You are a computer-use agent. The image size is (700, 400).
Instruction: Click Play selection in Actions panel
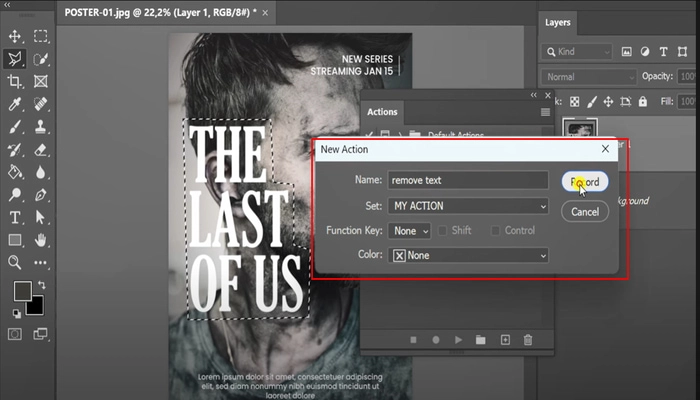pyautogui.click(x=458, y=340)
